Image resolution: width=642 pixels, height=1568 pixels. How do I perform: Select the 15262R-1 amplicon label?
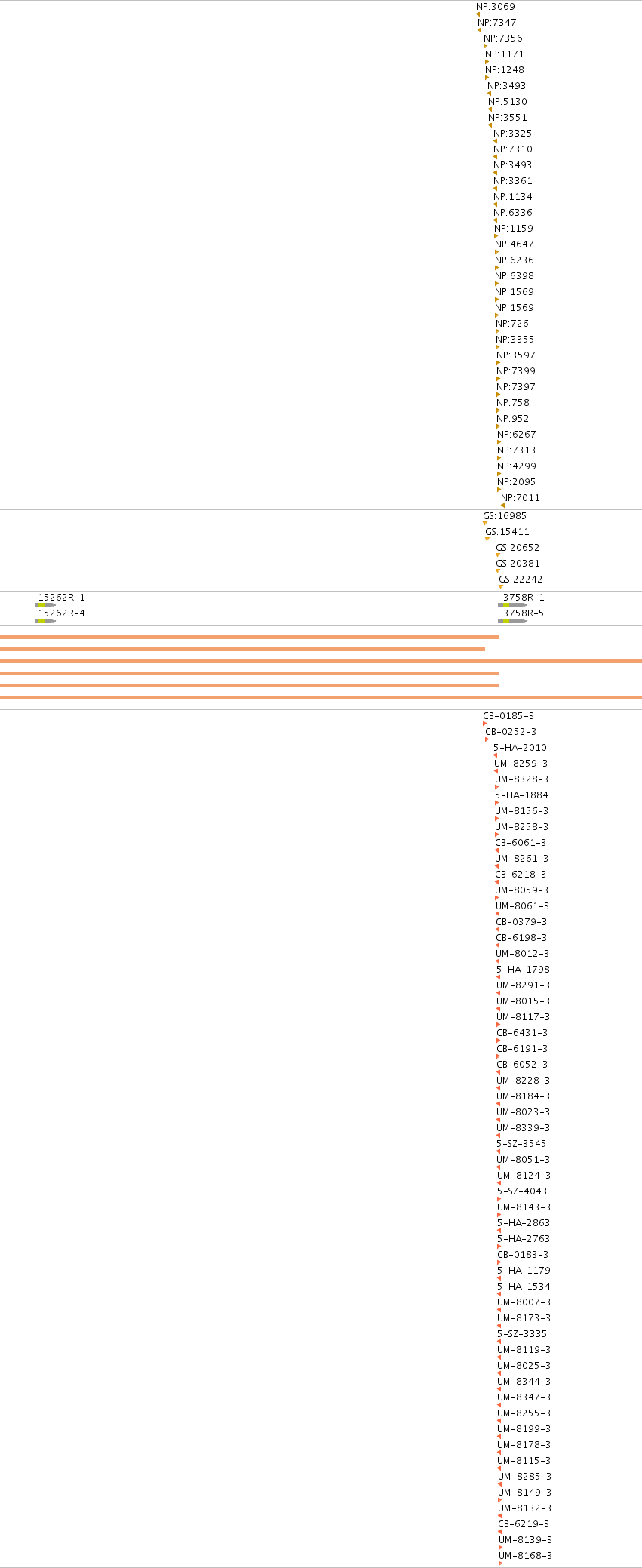[x=62, y=598]
